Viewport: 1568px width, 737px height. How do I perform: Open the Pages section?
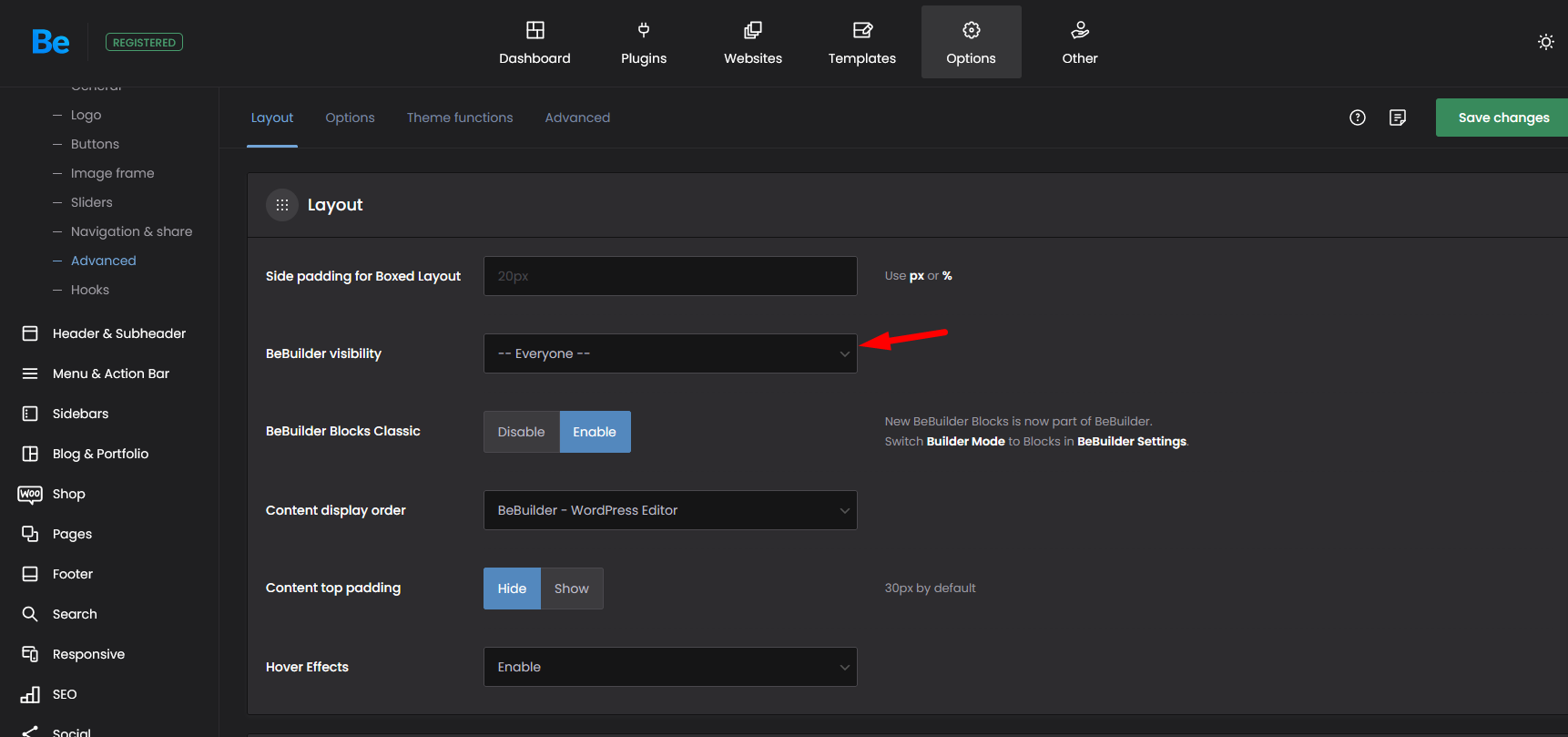(72, 534)
